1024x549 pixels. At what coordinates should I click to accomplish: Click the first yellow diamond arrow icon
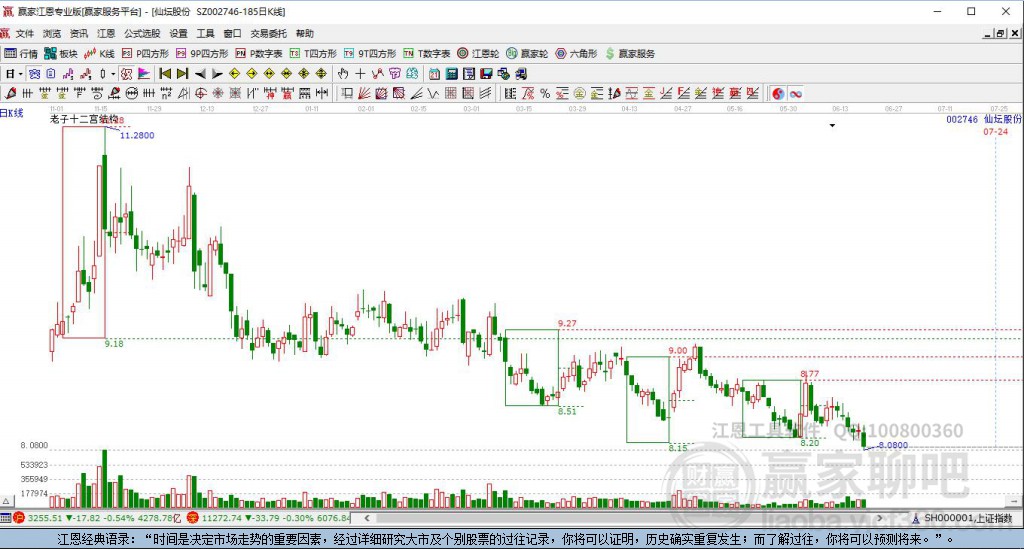click(x=235, y=74)
